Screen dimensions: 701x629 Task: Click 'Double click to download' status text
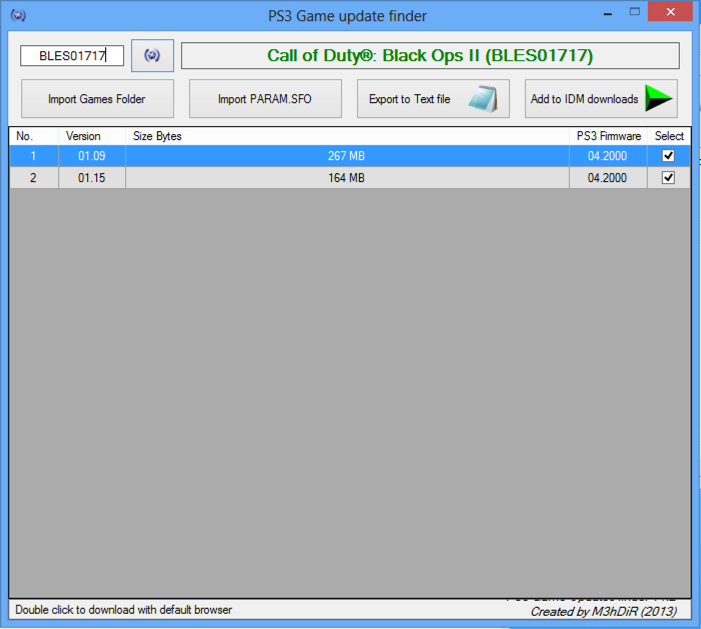click(x=124, y=610)
